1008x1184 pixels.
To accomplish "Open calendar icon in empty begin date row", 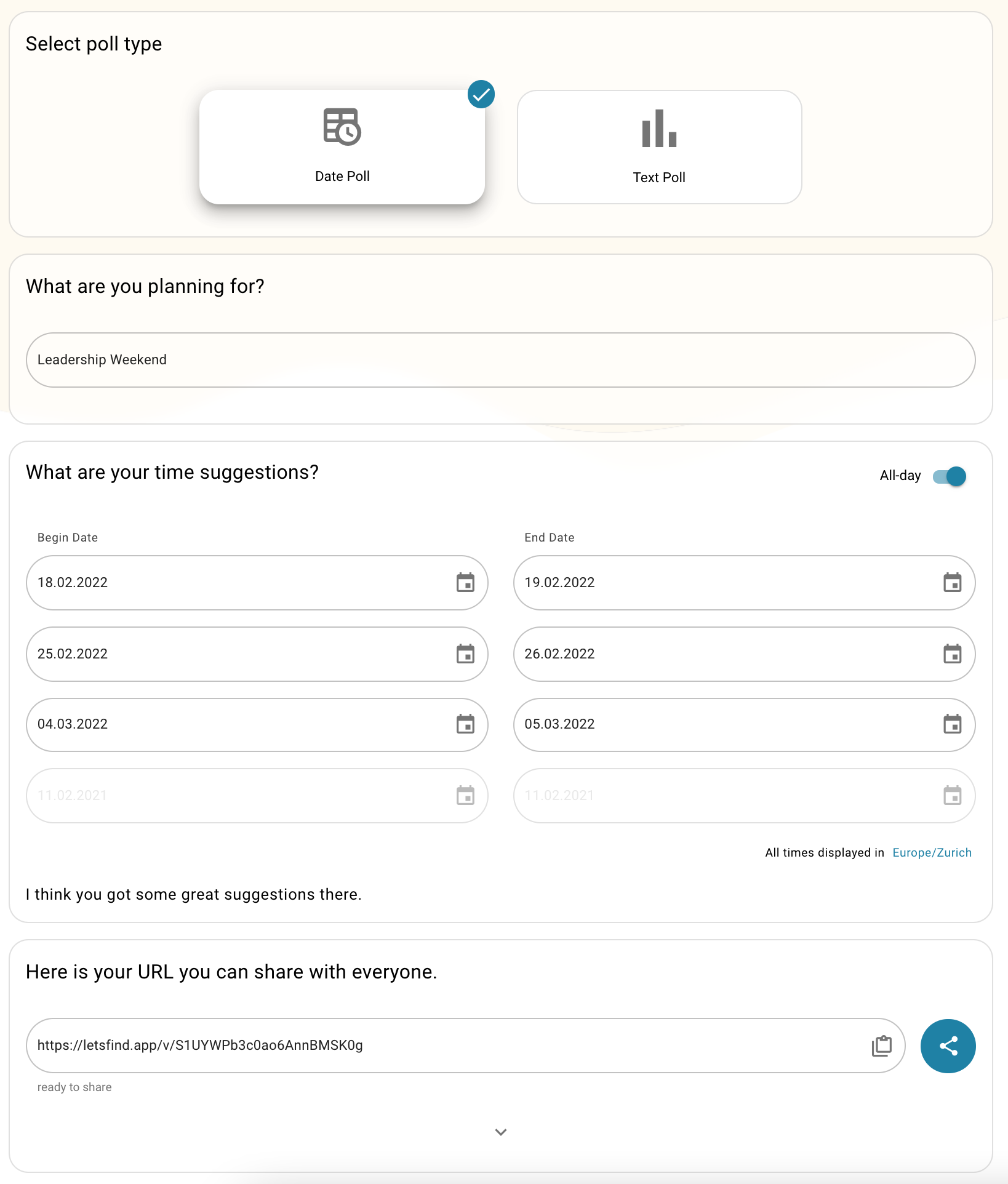I will click(465, 795).
